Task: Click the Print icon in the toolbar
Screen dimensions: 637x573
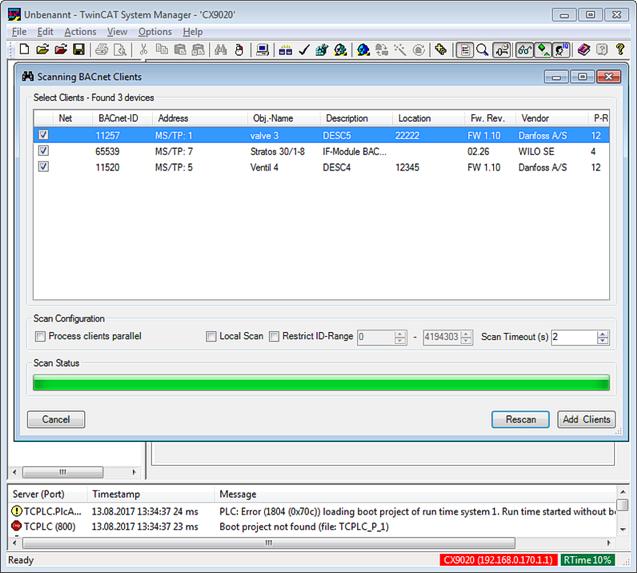Action: click(102, 50)
